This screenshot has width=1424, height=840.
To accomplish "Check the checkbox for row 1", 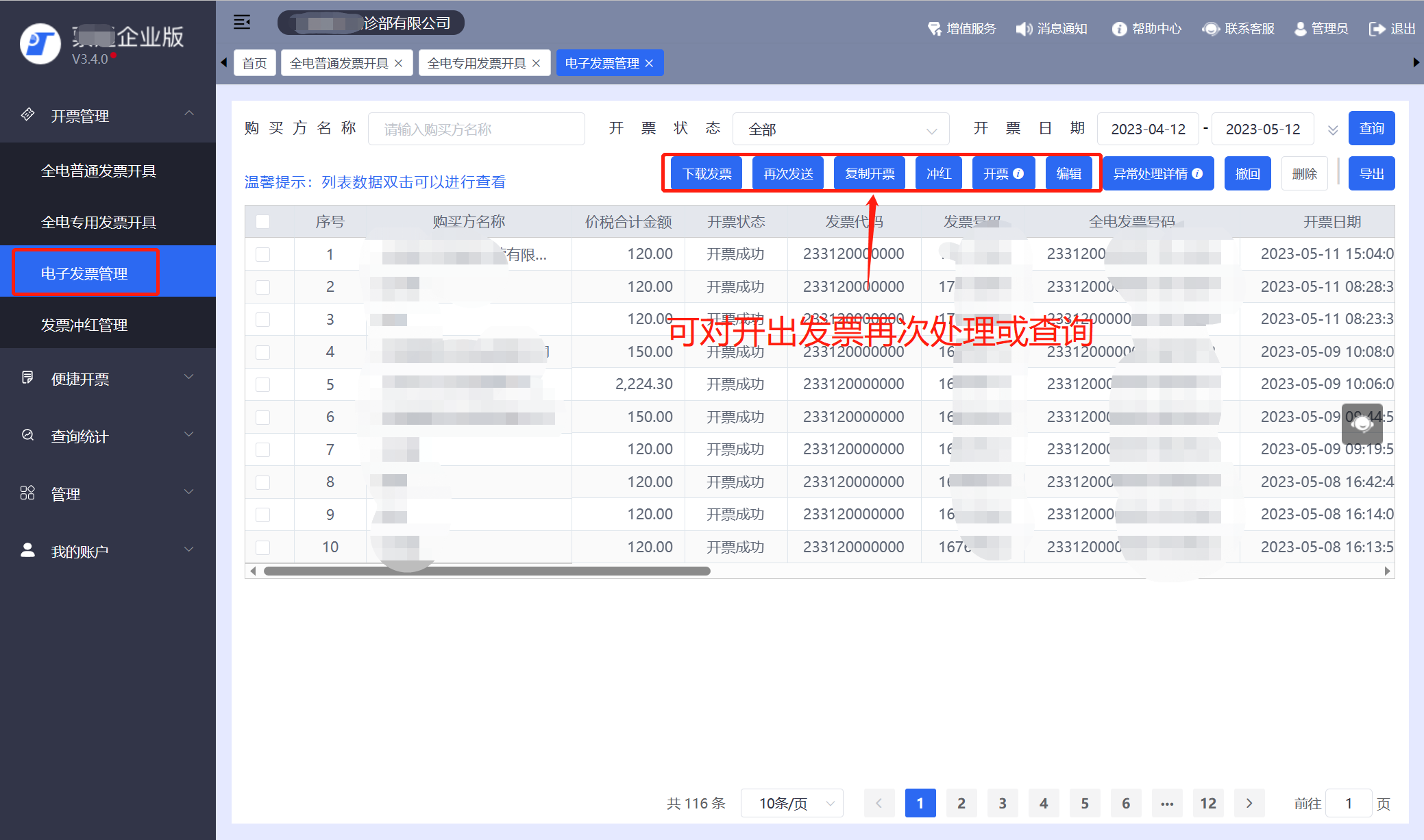I will pyautogui.click(x=262, y=254).
